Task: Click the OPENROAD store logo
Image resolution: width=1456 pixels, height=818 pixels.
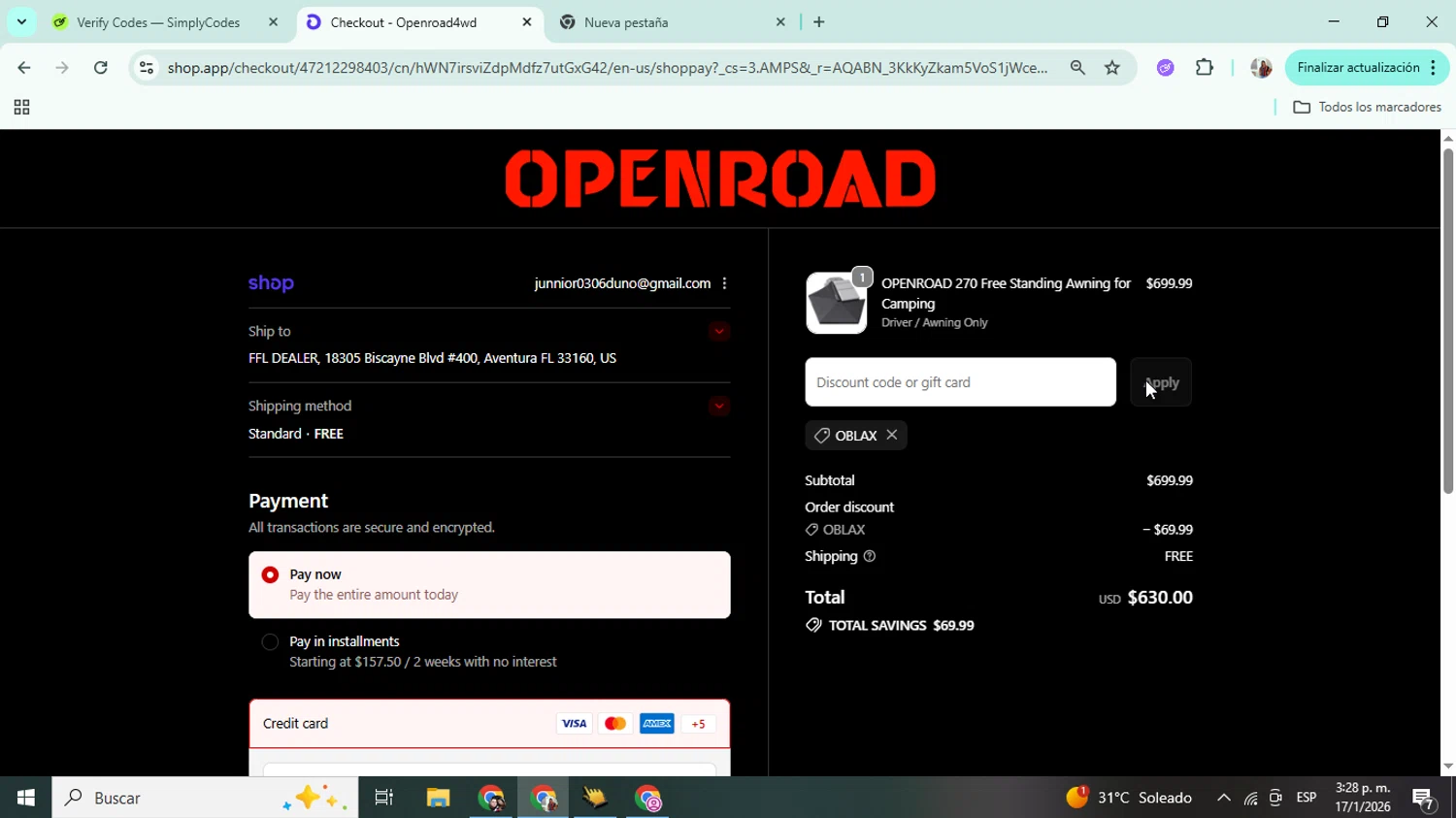Action: pyautogui.click(x=720, y=179)
